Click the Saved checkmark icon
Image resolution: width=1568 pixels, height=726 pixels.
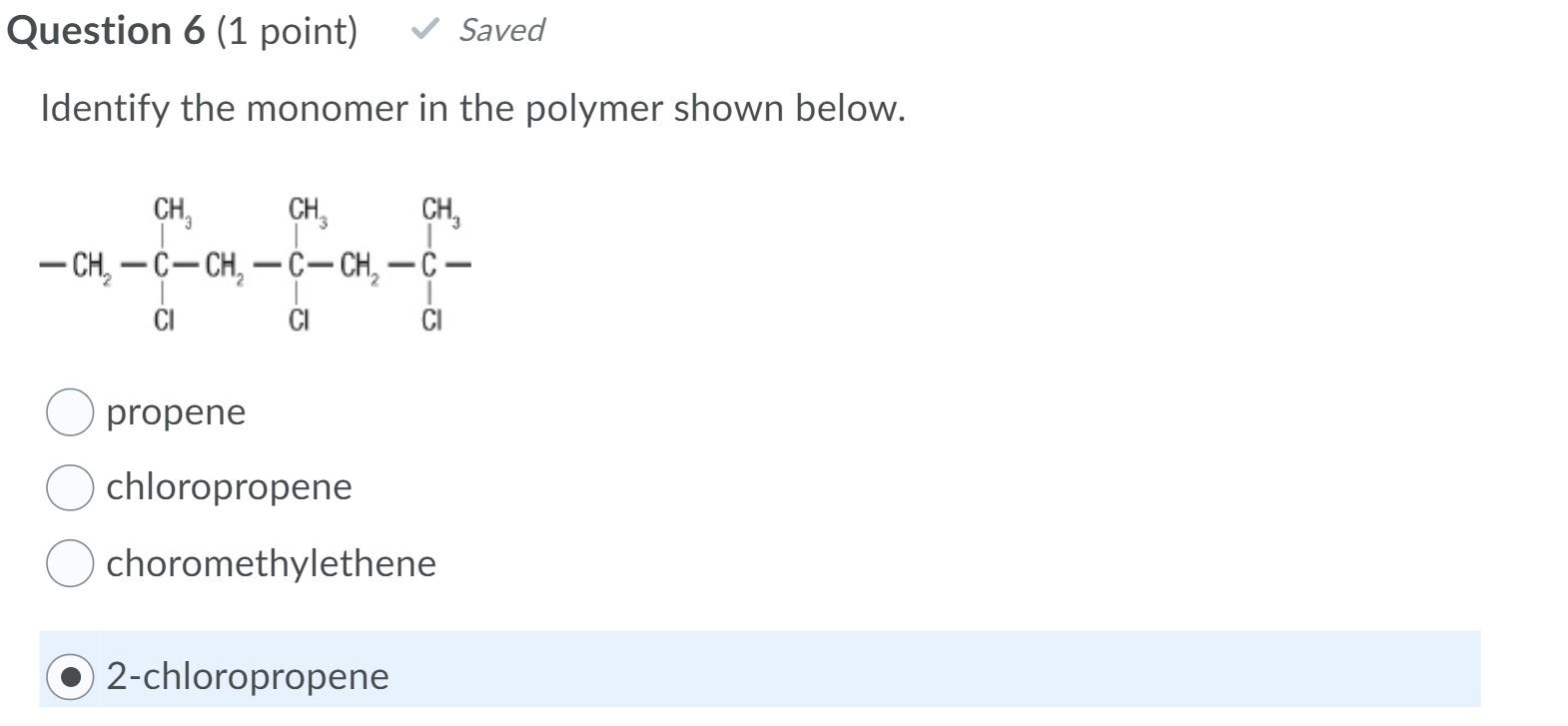click(x=423, y=30)
